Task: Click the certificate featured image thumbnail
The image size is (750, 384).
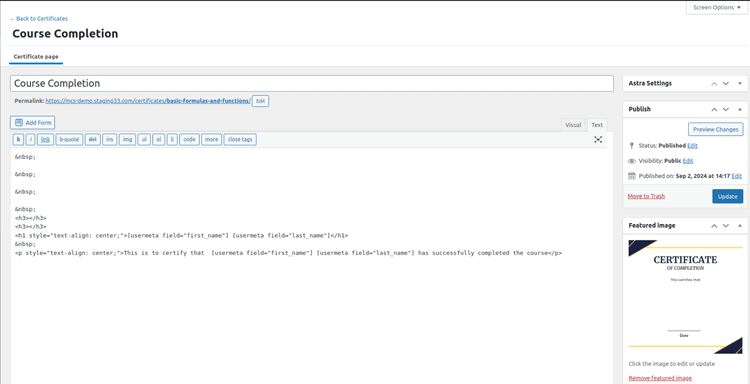Action: [685, 297]
